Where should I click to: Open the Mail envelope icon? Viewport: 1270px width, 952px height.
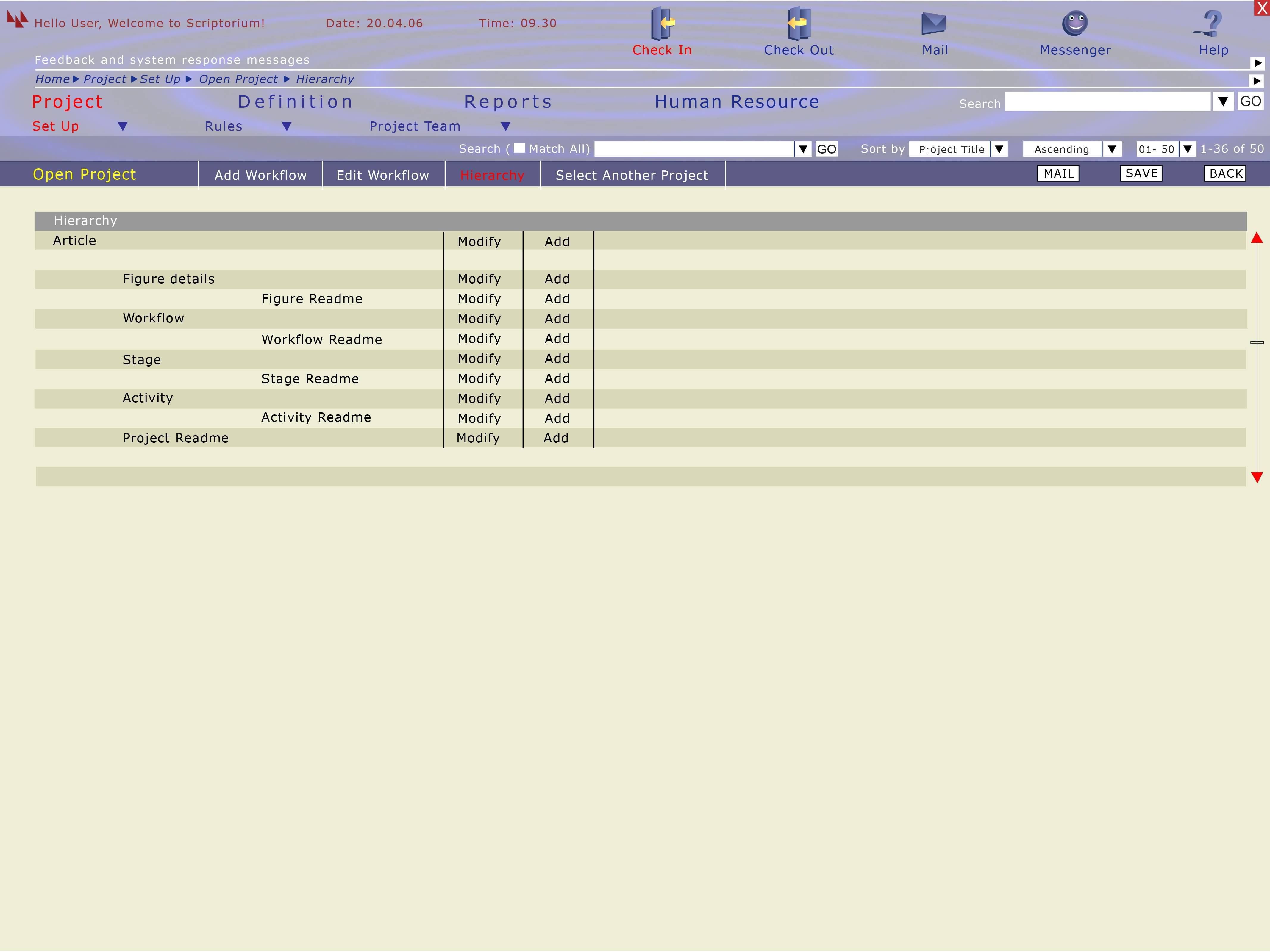[934, 24]
